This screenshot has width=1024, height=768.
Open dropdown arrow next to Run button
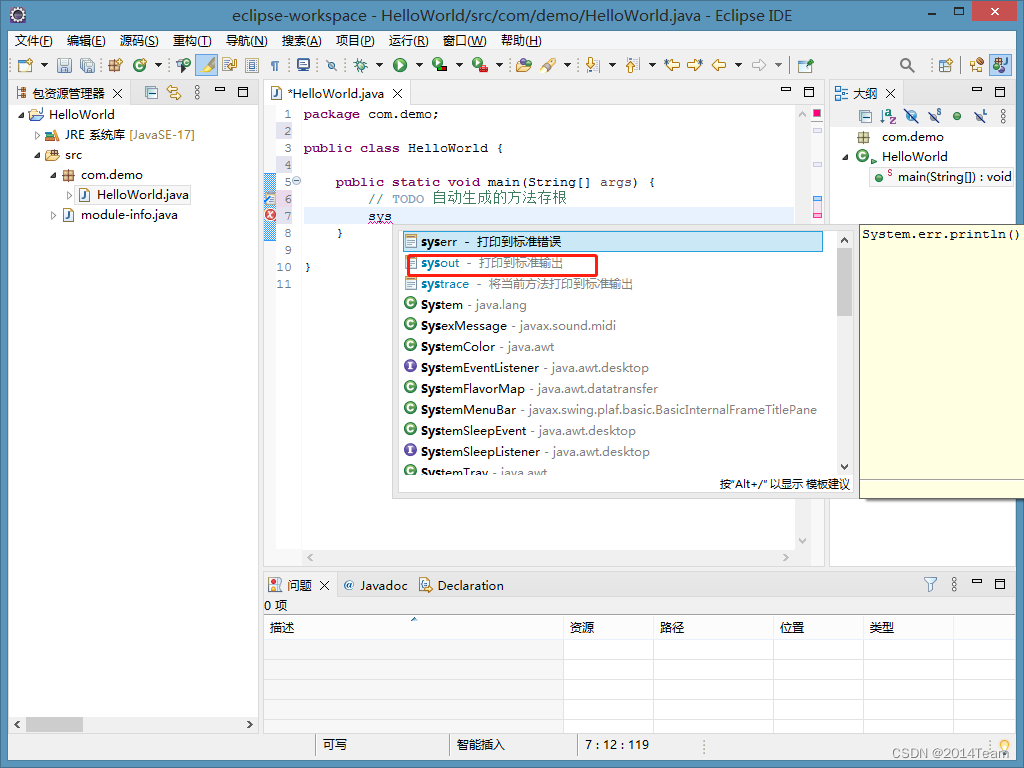[x=418, y=65]
